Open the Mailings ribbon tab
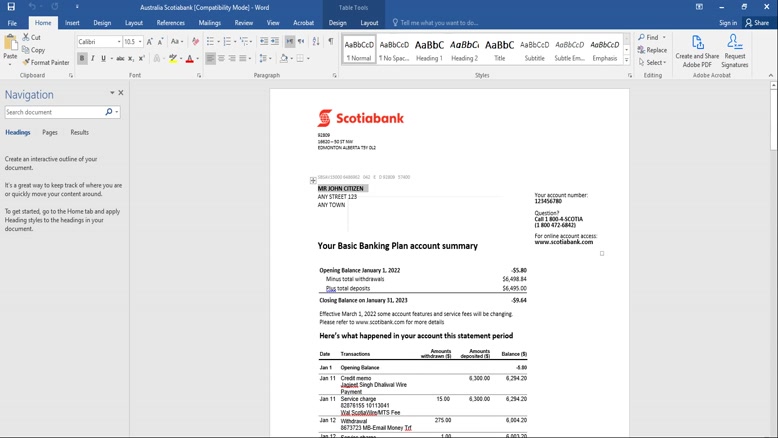 pyautogui.click(x=209, y=22)
